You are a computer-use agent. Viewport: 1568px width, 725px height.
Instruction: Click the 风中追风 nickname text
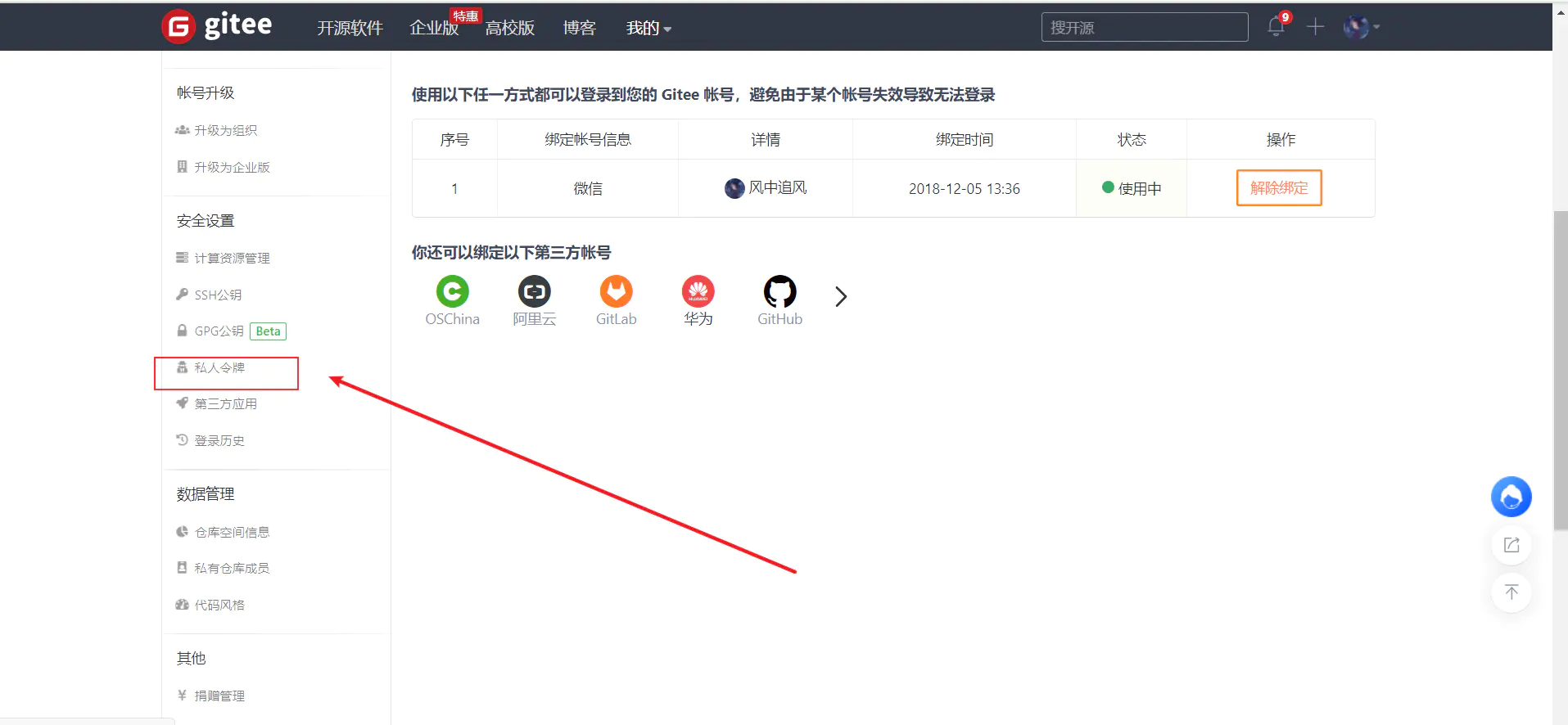pos(778,188)
